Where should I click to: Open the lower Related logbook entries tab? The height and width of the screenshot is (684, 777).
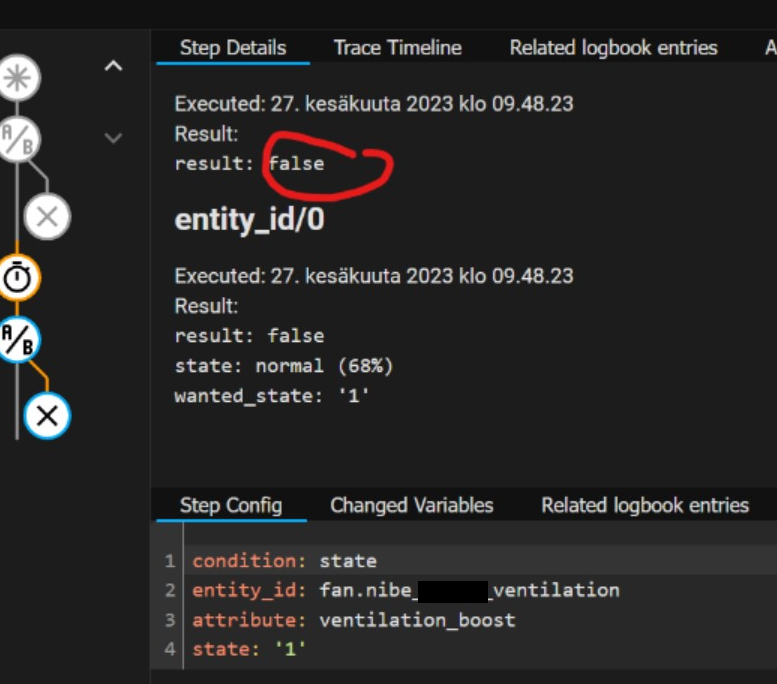pos(644,505)
